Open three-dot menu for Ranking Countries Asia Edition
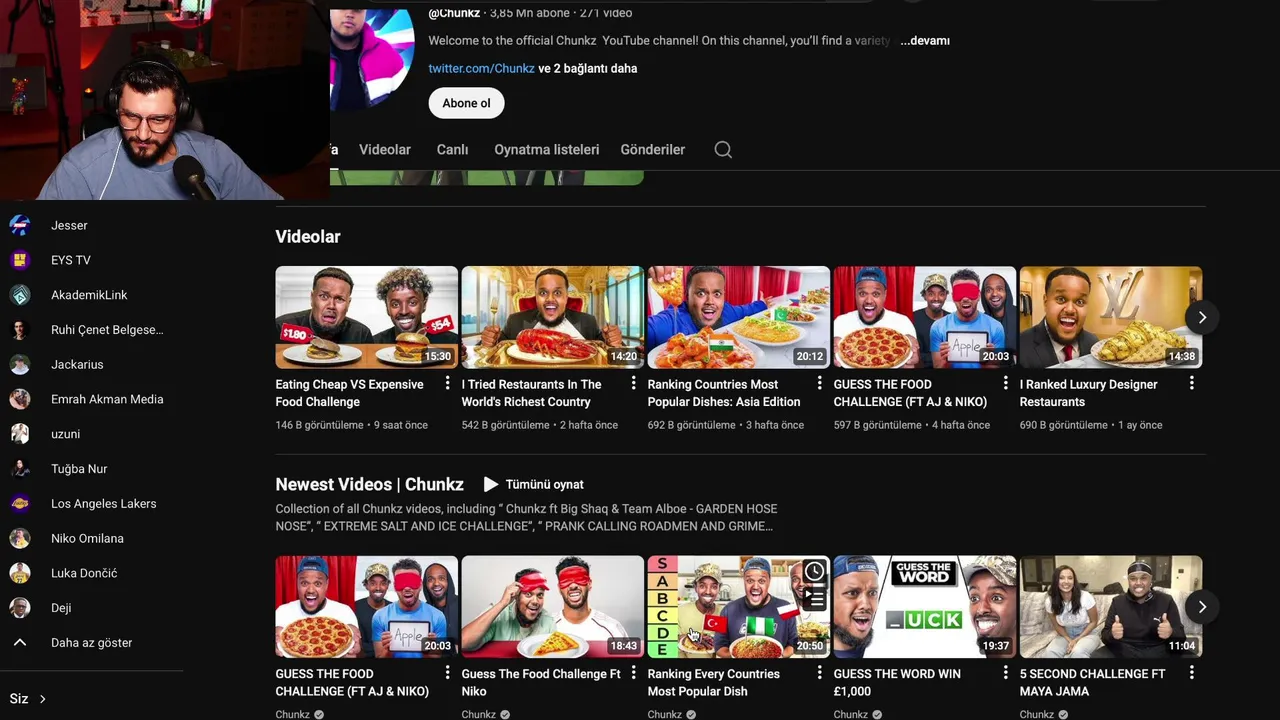Screen dimensions: 1280x720 (819, 383)
